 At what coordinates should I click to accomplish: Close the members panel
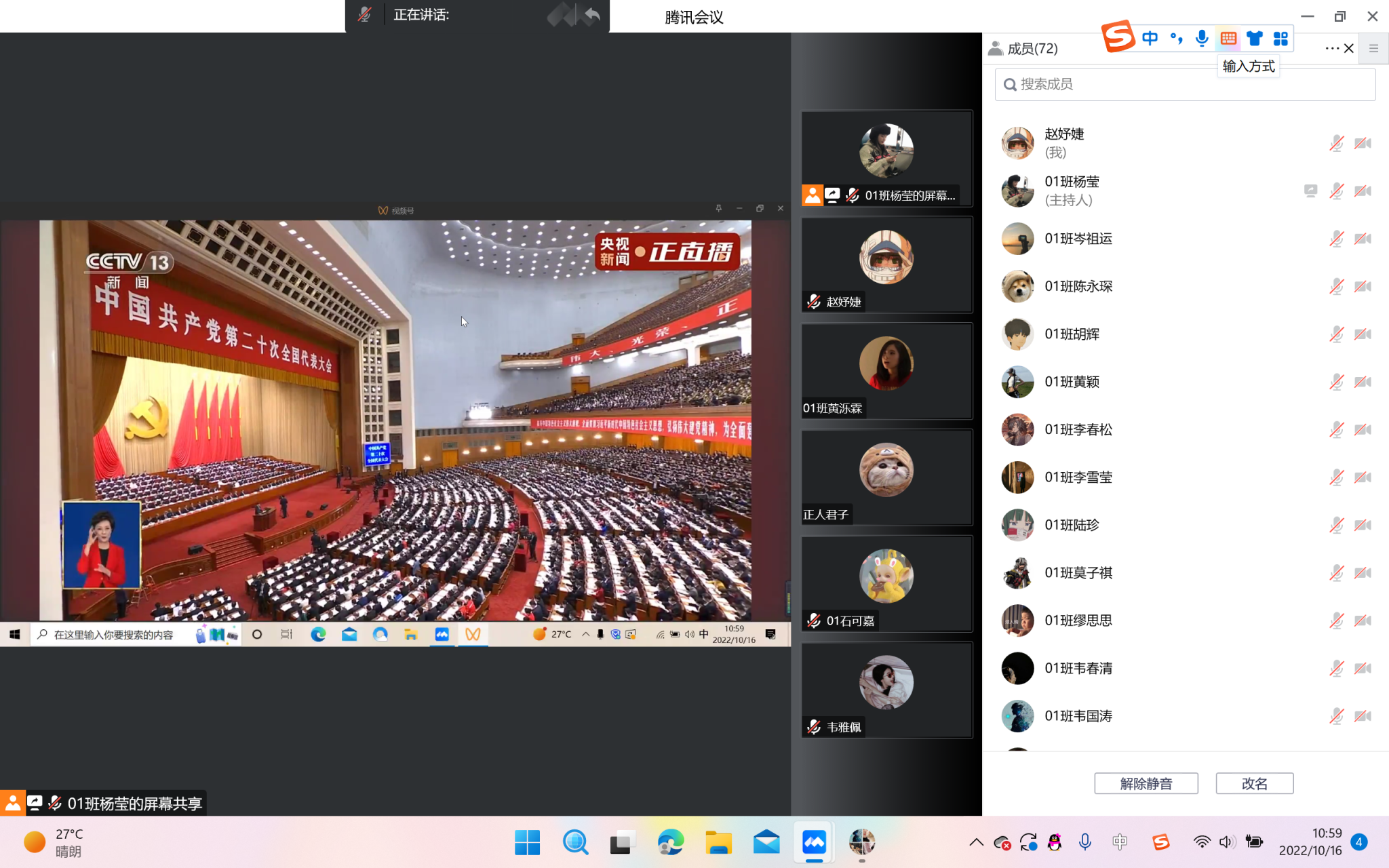click(x=1349, y=48)
